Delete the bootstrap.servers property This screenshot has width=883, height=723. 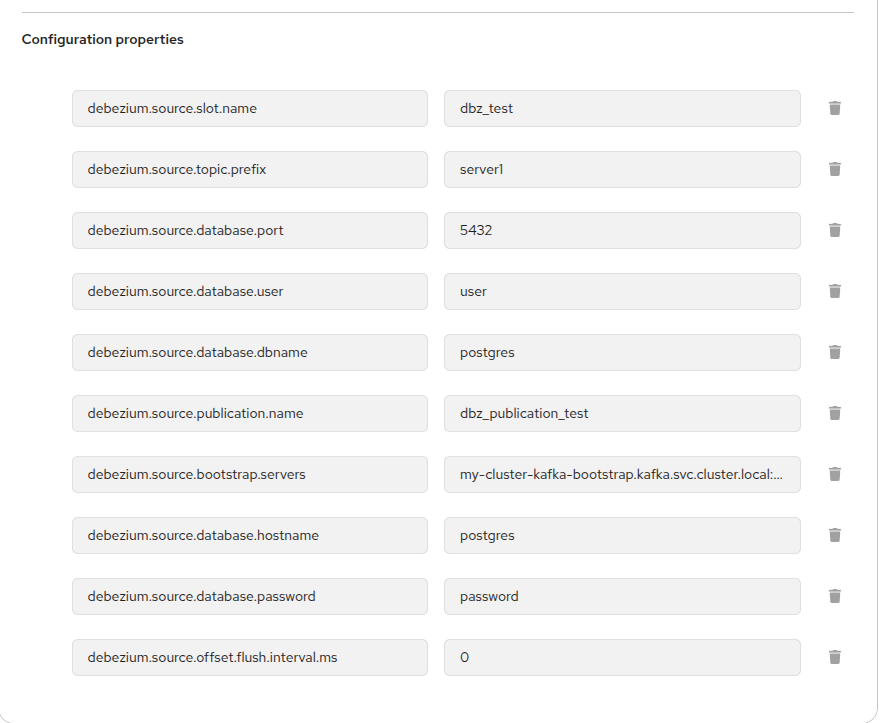tap(835, 474)
